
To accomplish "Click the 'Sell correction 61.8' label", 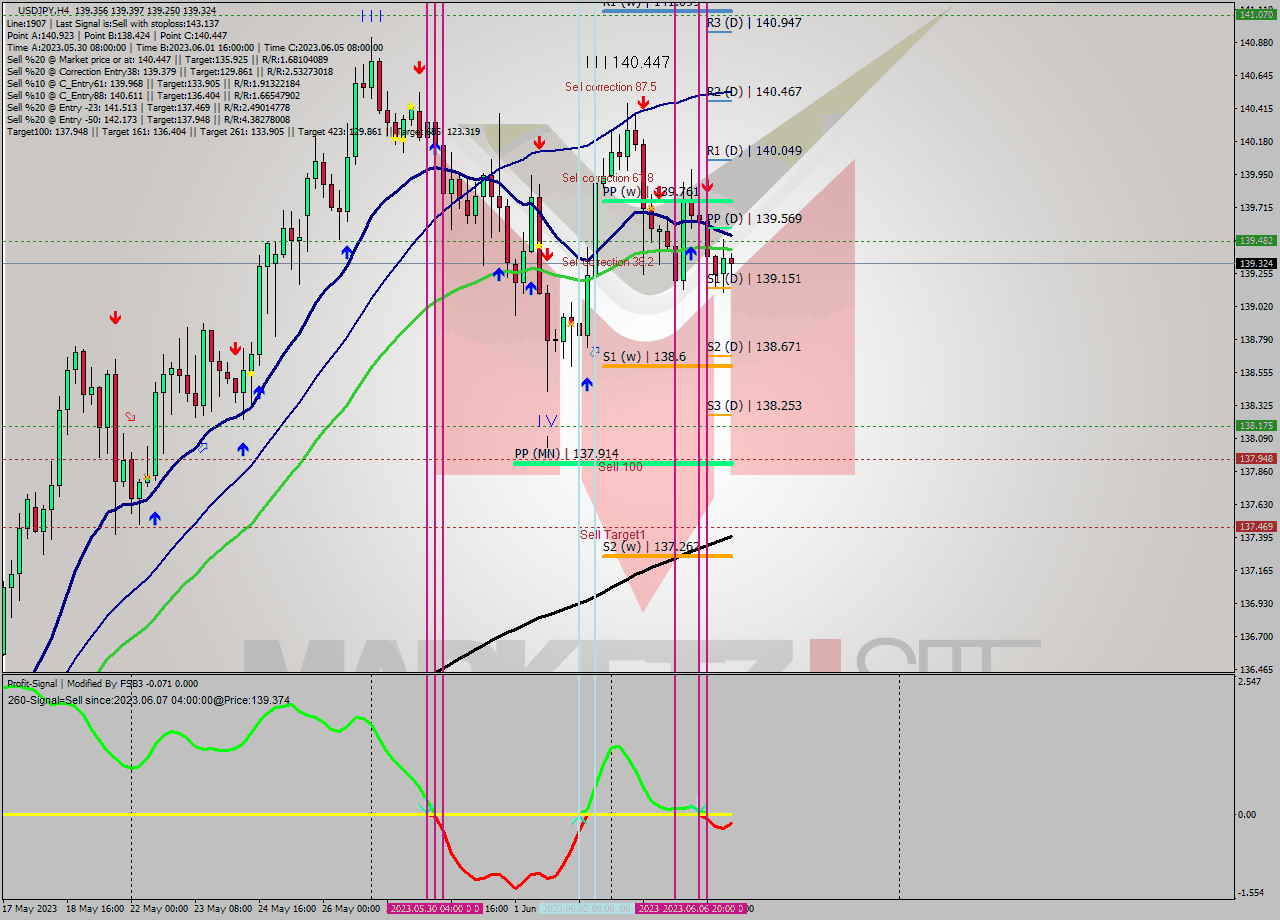I will [607, 178].
